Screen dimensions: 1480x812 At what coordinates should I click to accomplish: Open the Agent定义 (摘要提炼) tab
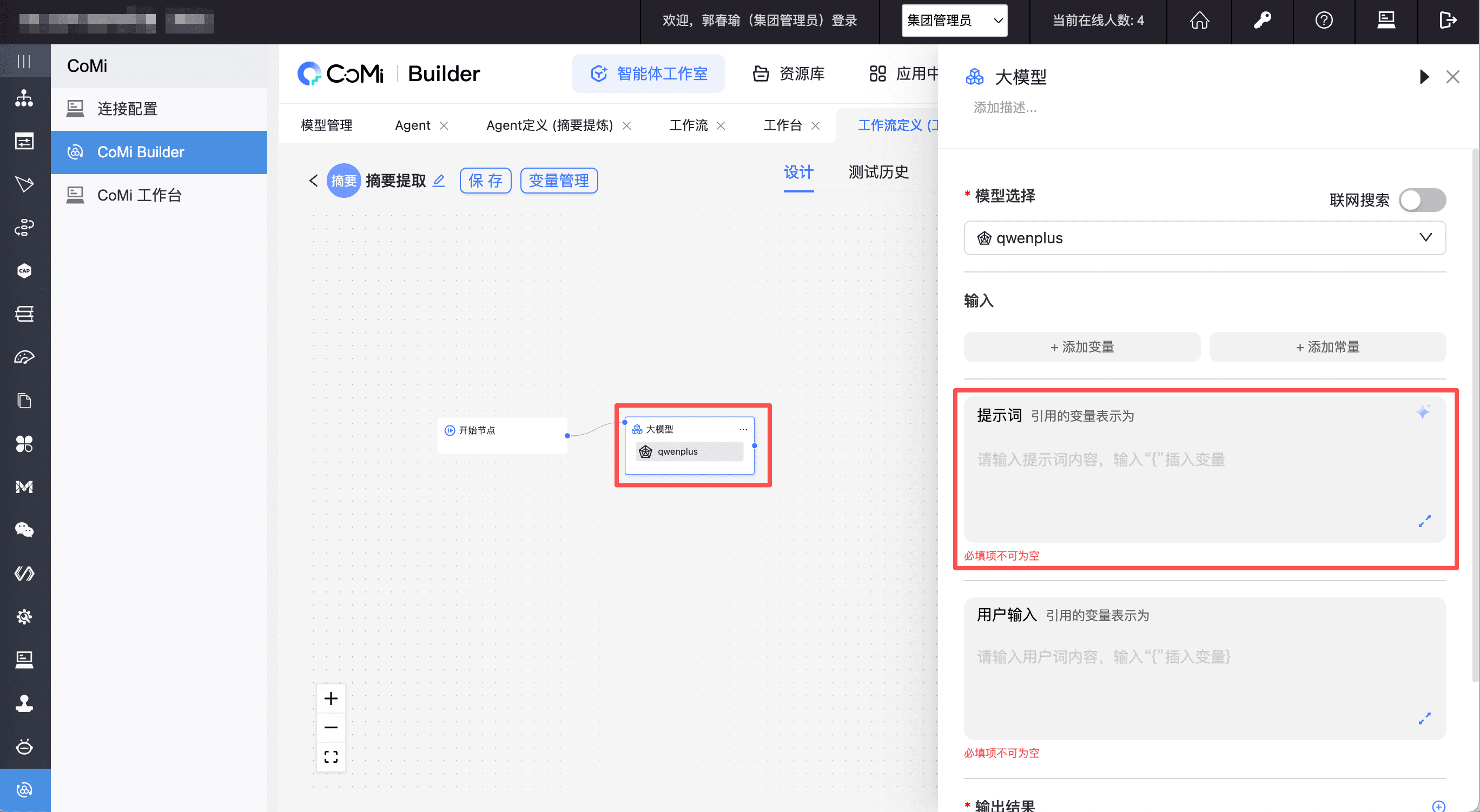pos(549,125)
